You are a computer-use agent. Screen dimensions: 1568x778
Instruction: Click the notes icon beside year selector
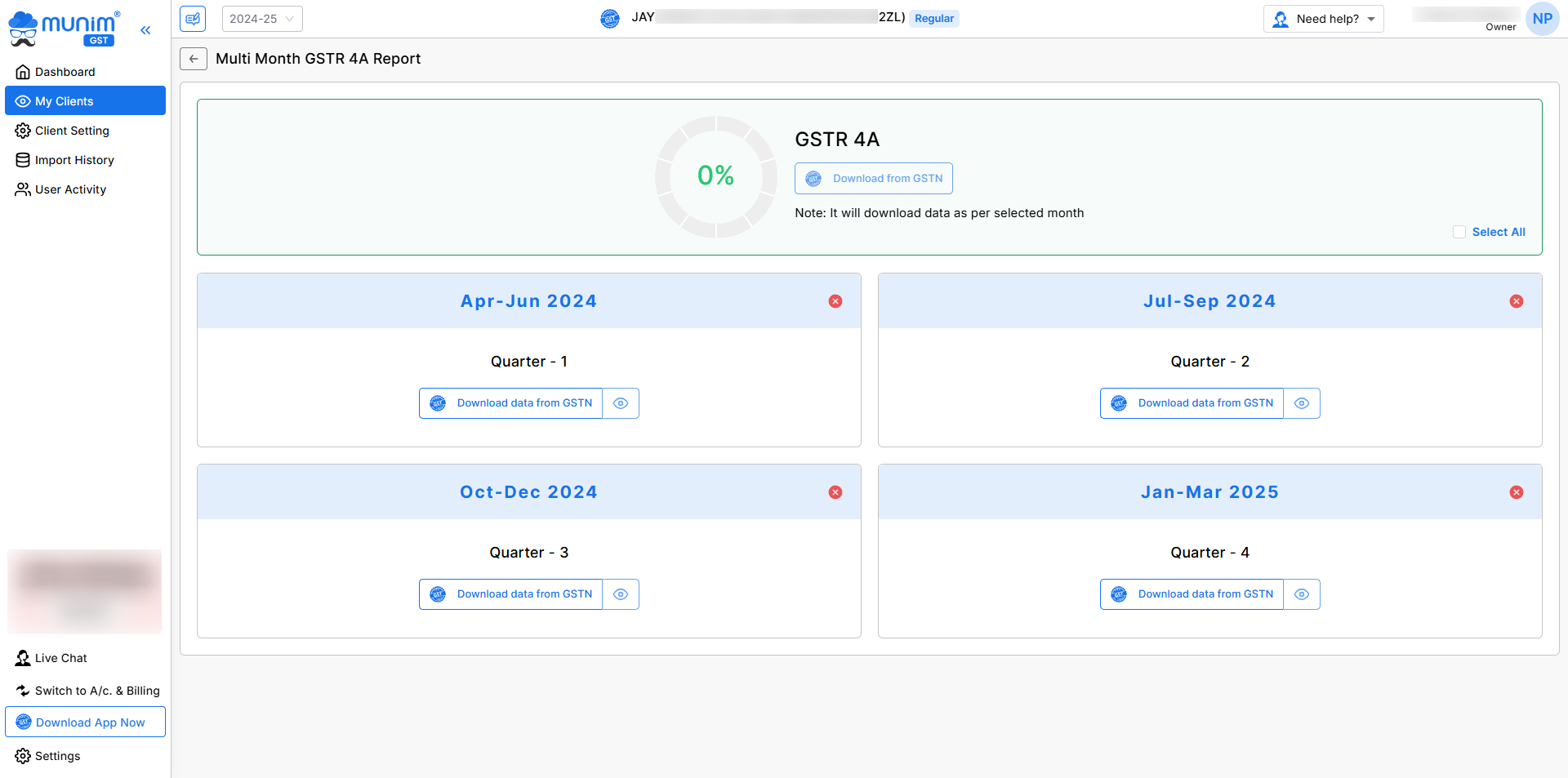193,19
